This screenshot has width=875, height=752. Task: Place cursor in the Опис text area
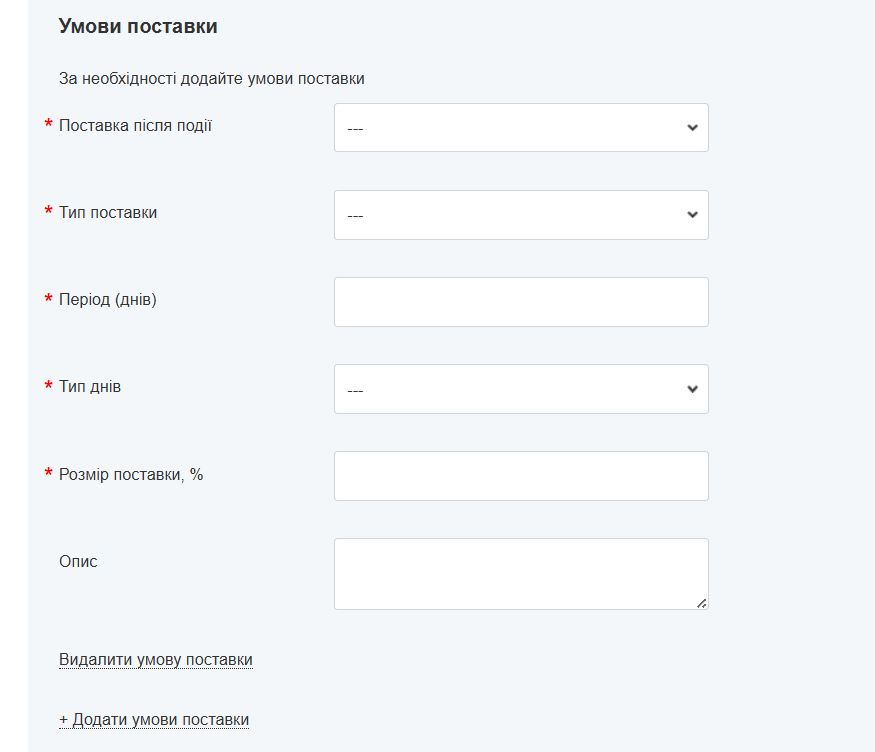coord(520,574)
